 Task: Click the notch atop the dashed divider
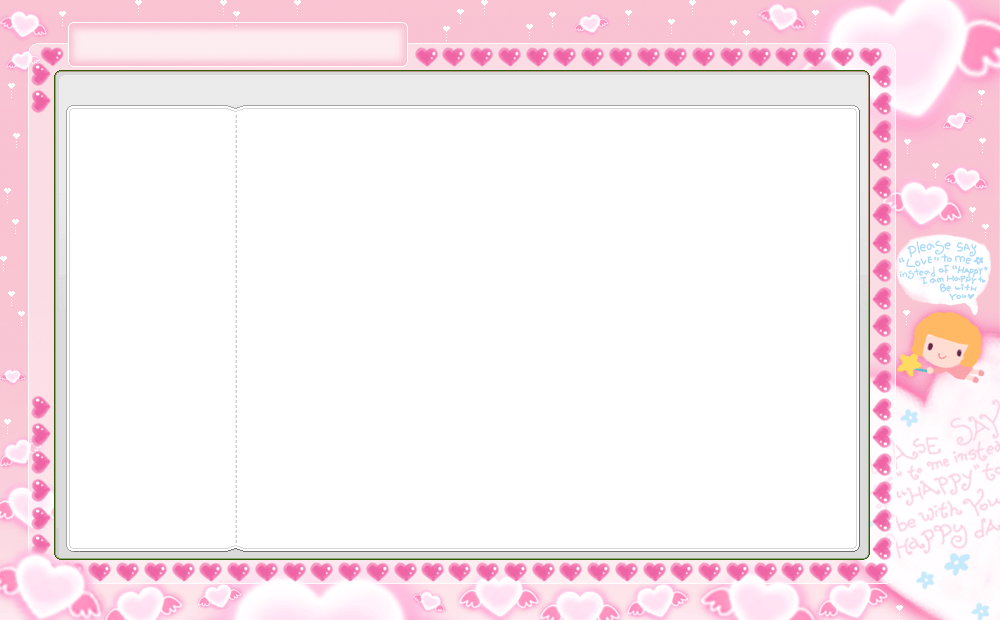click(x=236, y=108)
